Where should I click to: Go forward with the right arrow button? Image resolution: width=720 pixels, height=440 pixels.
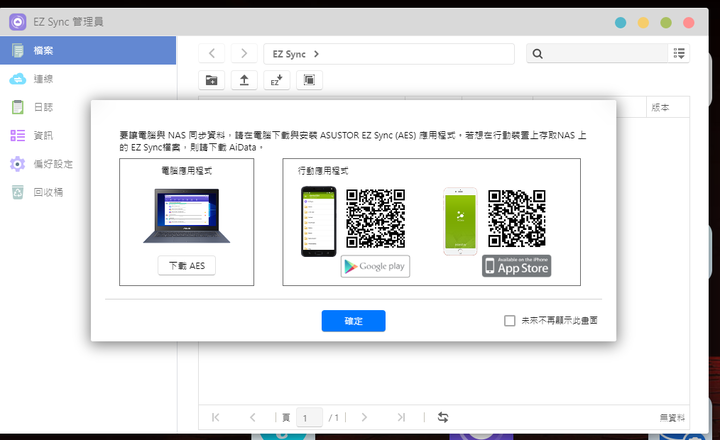244,53
